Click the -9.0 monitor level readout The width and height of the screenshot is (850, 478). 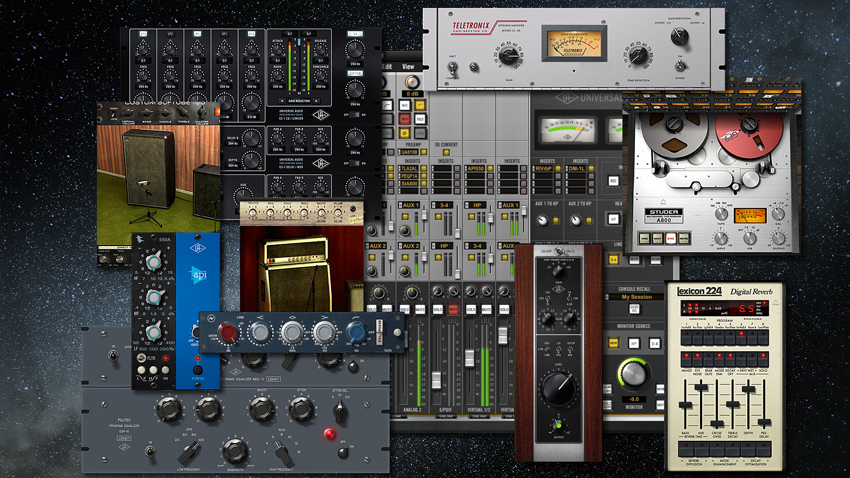633,399
